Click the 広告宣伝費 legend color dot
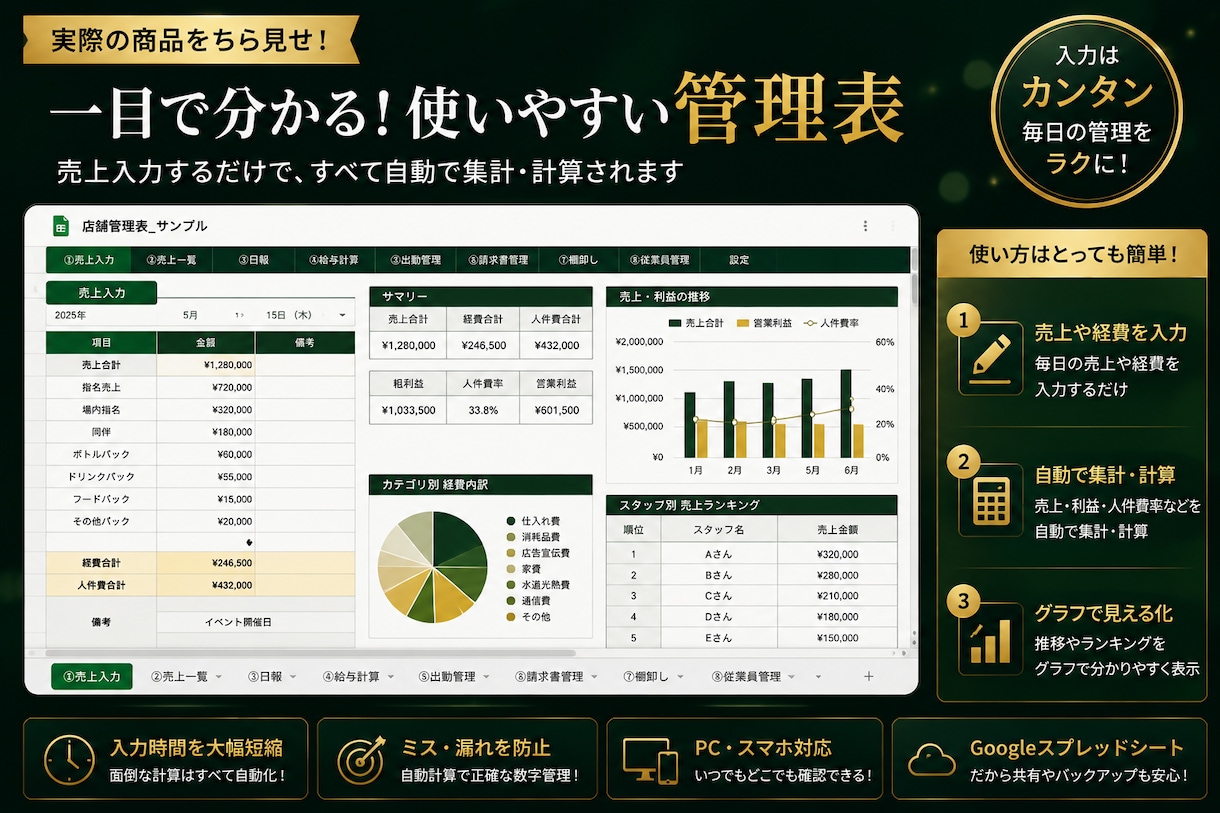The image size is (1220, 813). (511, 553)
